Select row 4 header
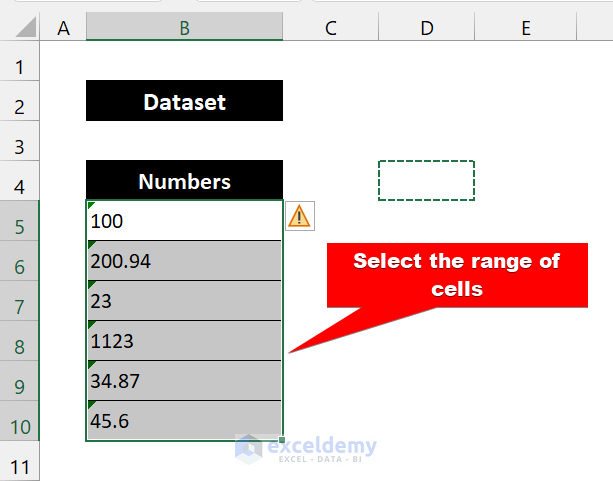 tap(20, 181)
